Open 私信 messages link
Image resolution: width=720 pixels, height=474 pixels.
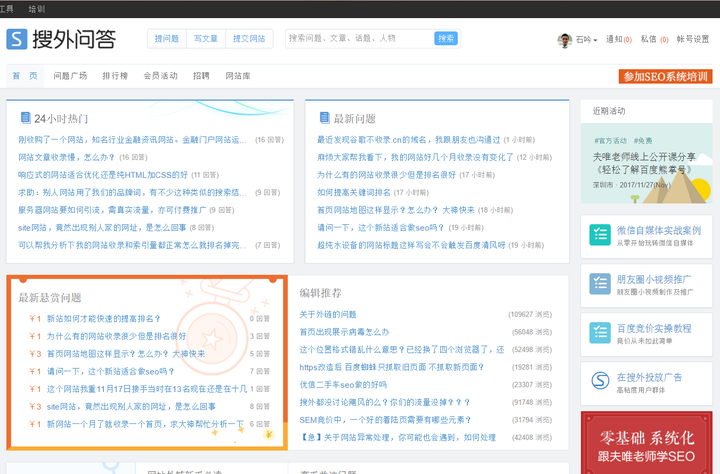click(x=654, y=40)
